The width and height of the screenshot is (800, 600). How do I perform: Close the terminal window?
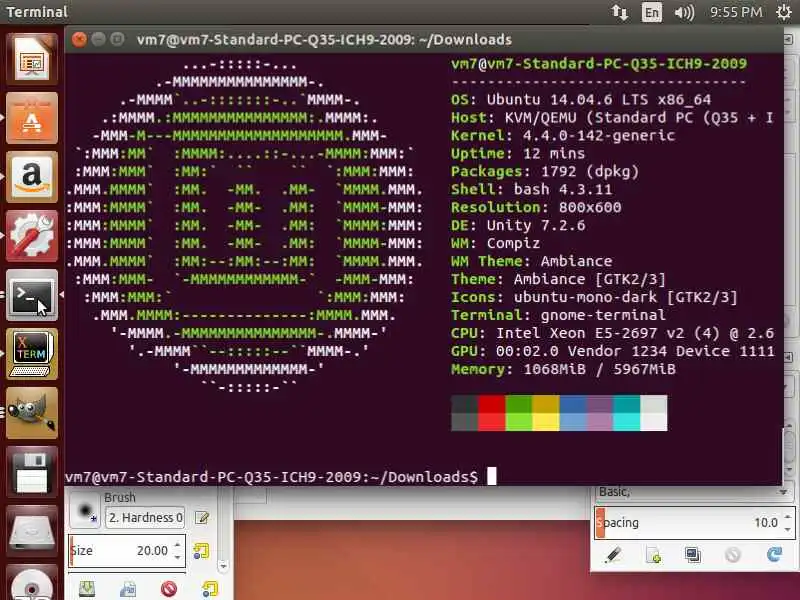point(79,39)
